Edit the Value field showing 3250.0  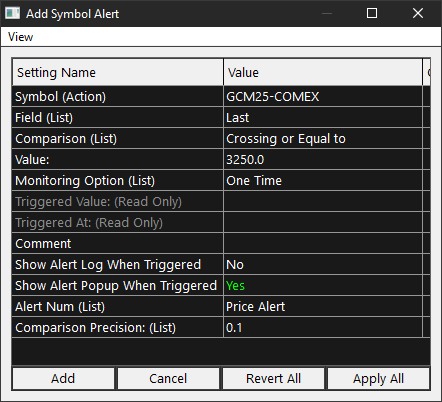click(323, 160)
